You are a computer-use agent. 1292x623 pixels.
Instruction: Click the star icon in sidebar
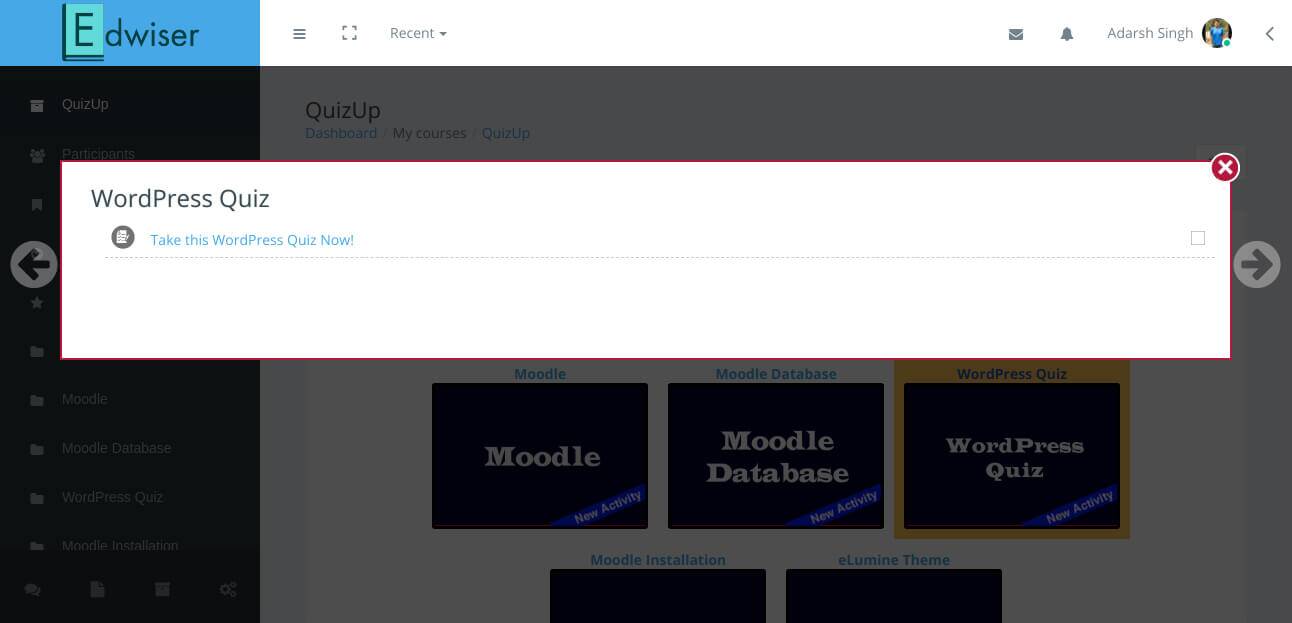(37, 302)
